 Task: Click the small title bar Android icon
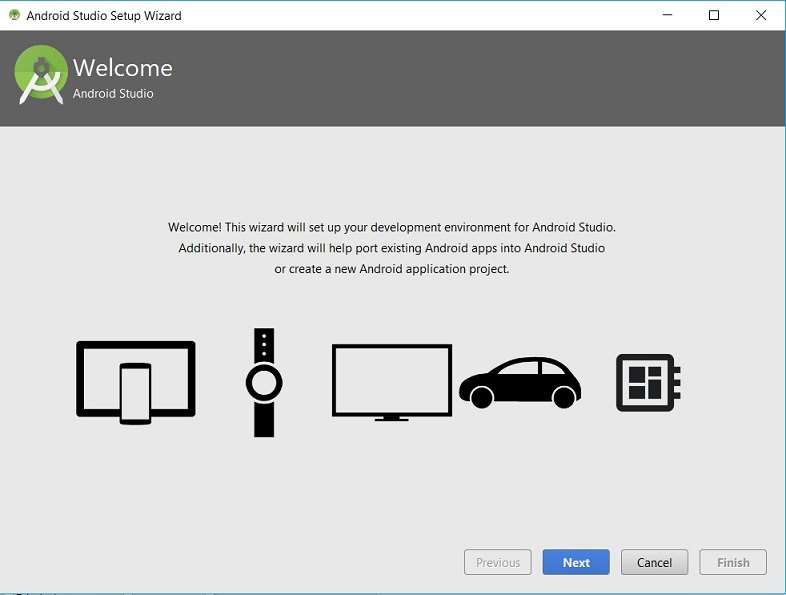(14, 15)
